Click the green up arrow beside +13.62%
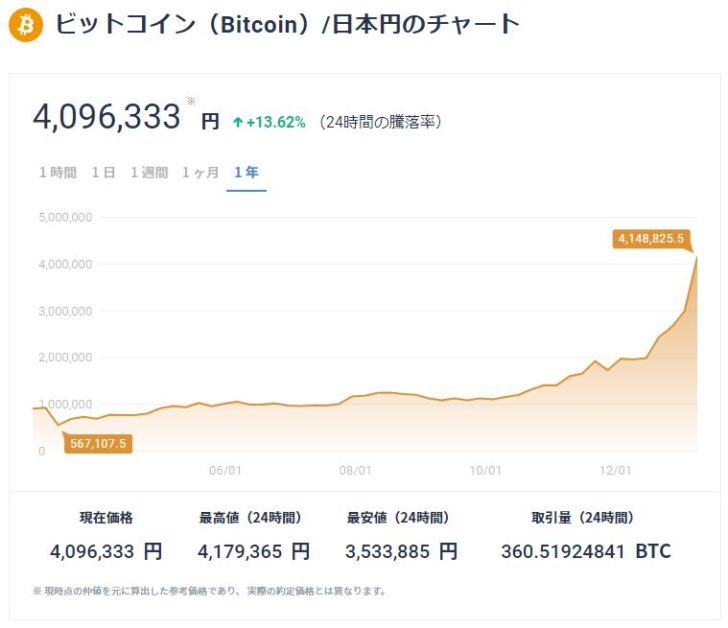This screenshot has height=628, width=728. [237, 122]
